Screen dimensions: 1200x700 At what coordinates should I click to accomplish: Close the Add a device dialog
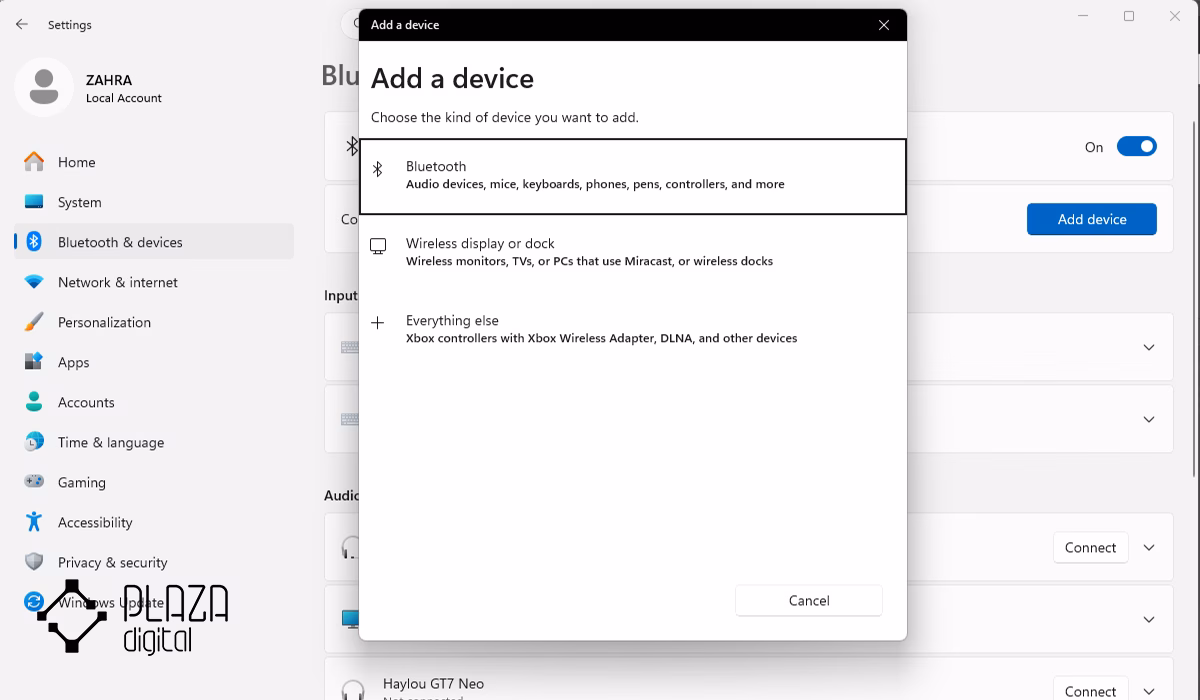coord(884,25)
